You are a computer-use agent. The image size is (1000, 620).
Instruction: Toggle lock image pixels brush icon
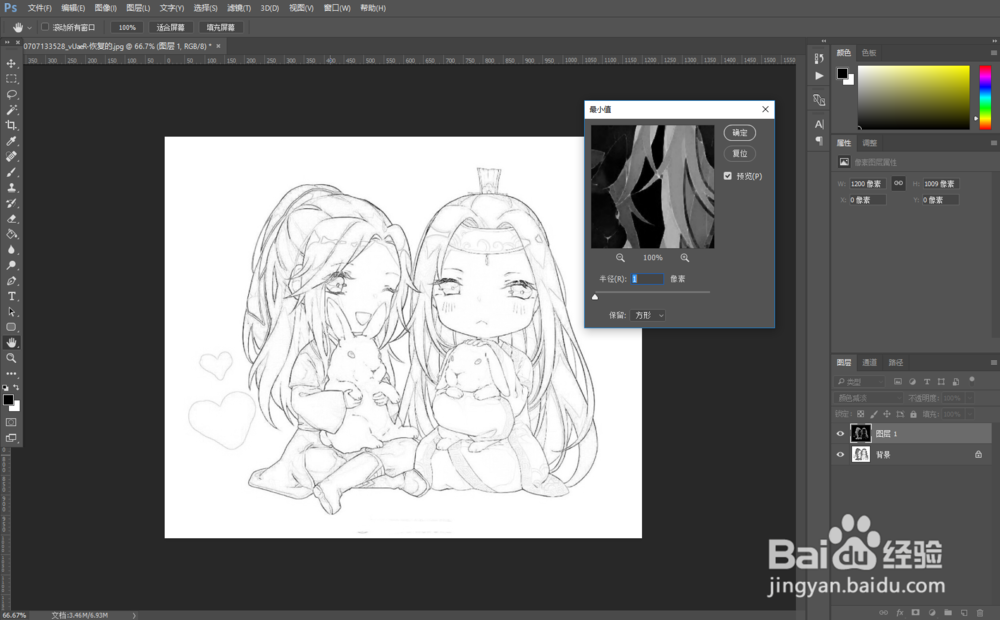point(874,414)
